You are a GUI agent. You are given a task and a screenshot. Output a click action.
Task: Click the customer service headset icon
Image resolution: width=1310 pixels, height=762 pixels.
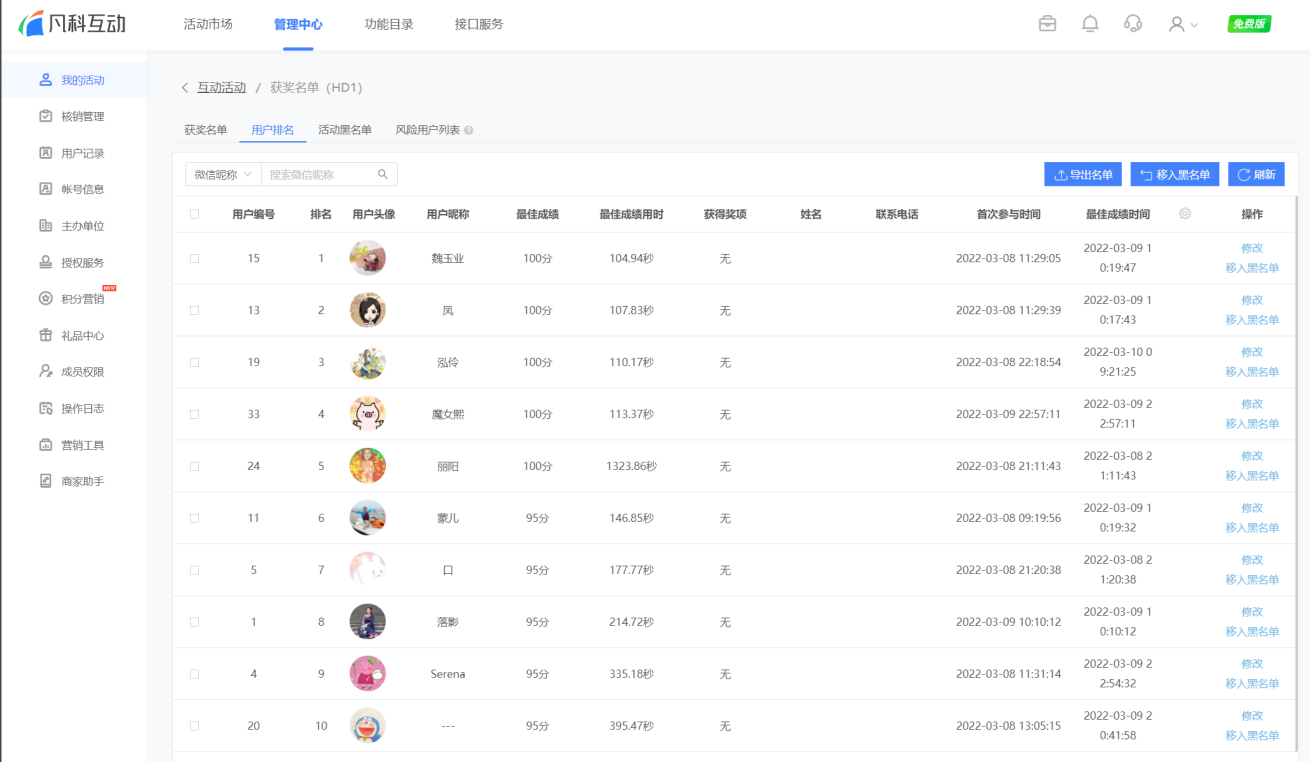(x=1133, y=24)
